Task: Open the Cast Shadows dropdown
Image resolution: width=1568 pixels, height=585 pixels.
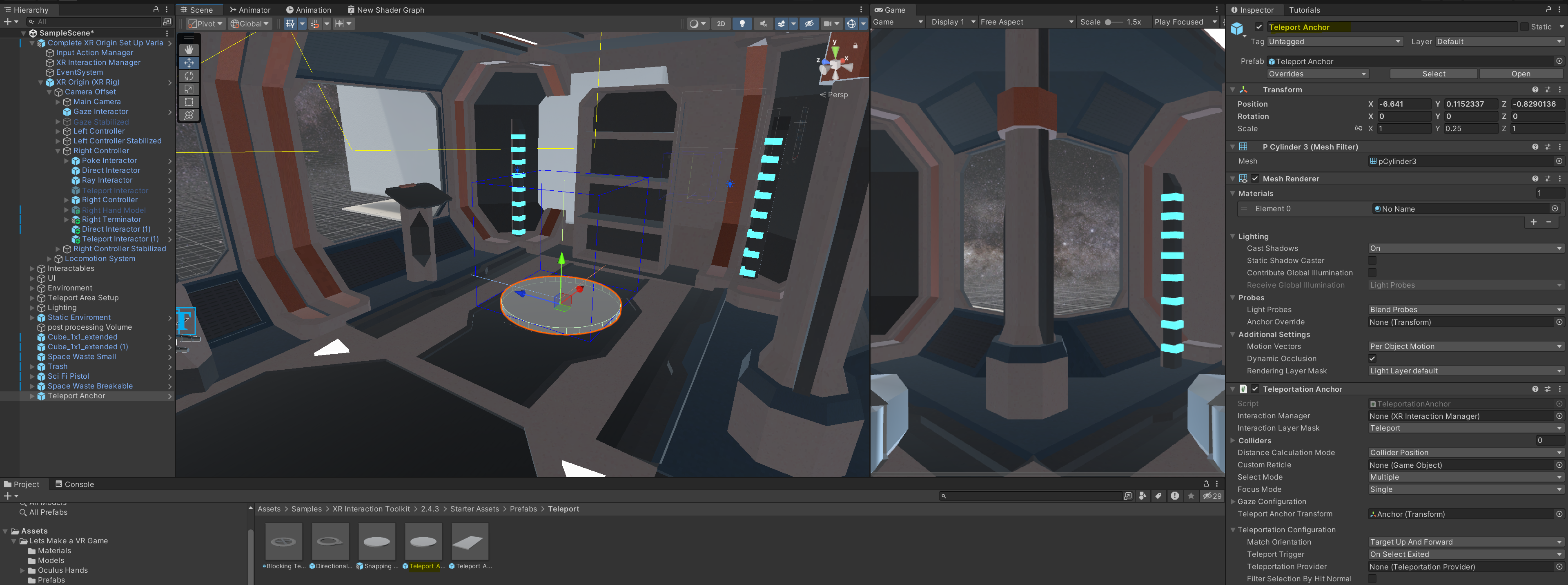Action: coord(1465,248)
